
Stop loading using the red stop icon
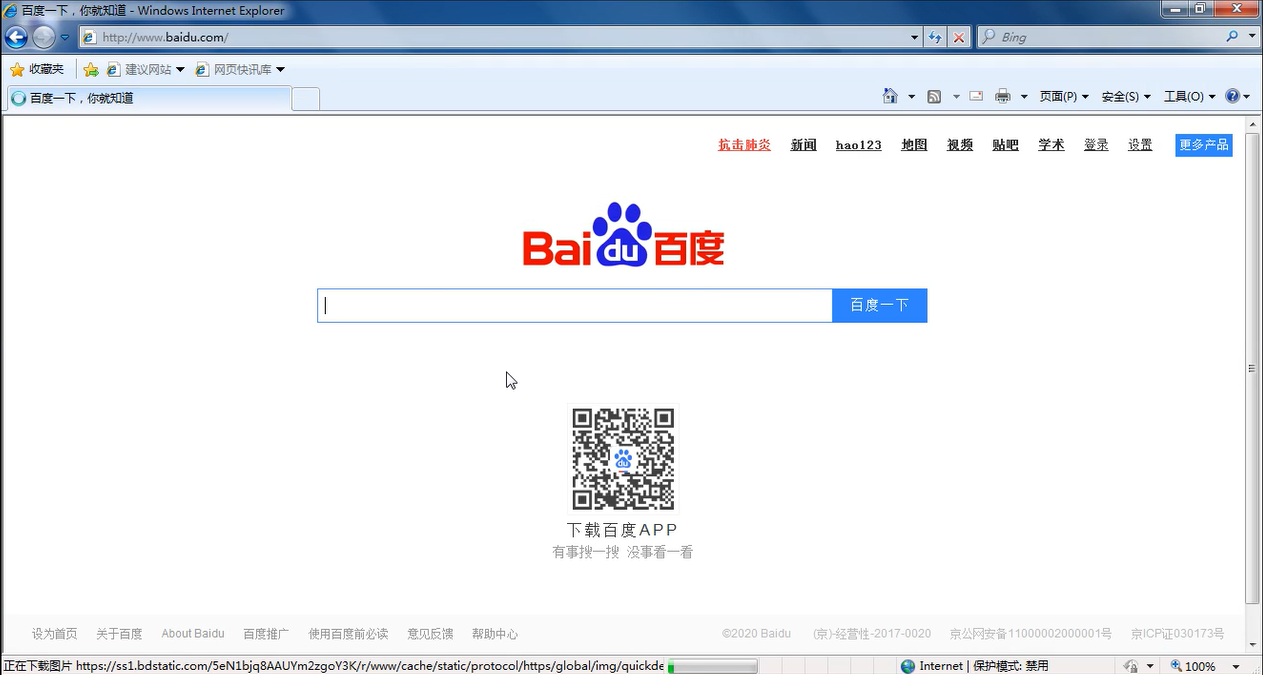tap(958, 36)
